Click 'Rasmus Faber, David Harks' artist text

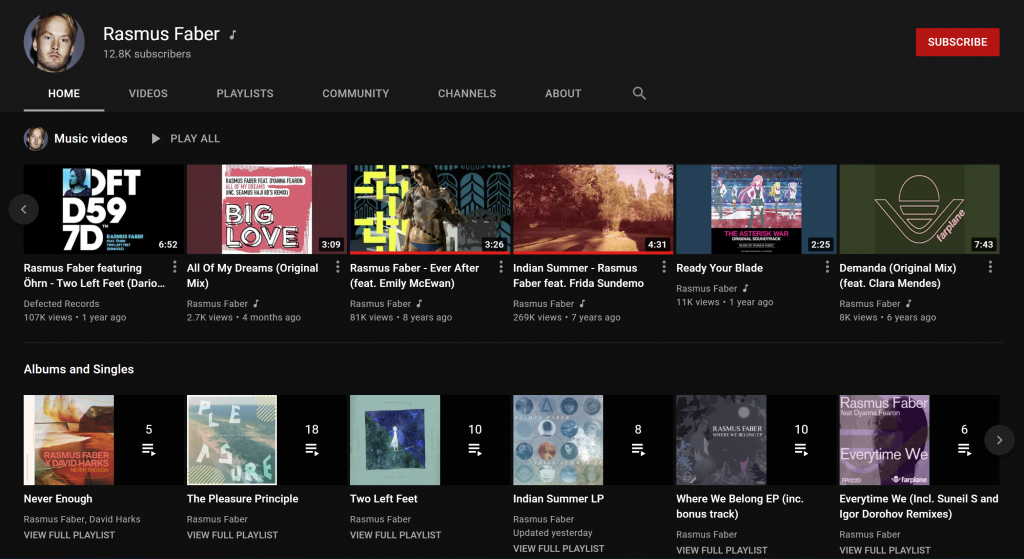[82, 519]
